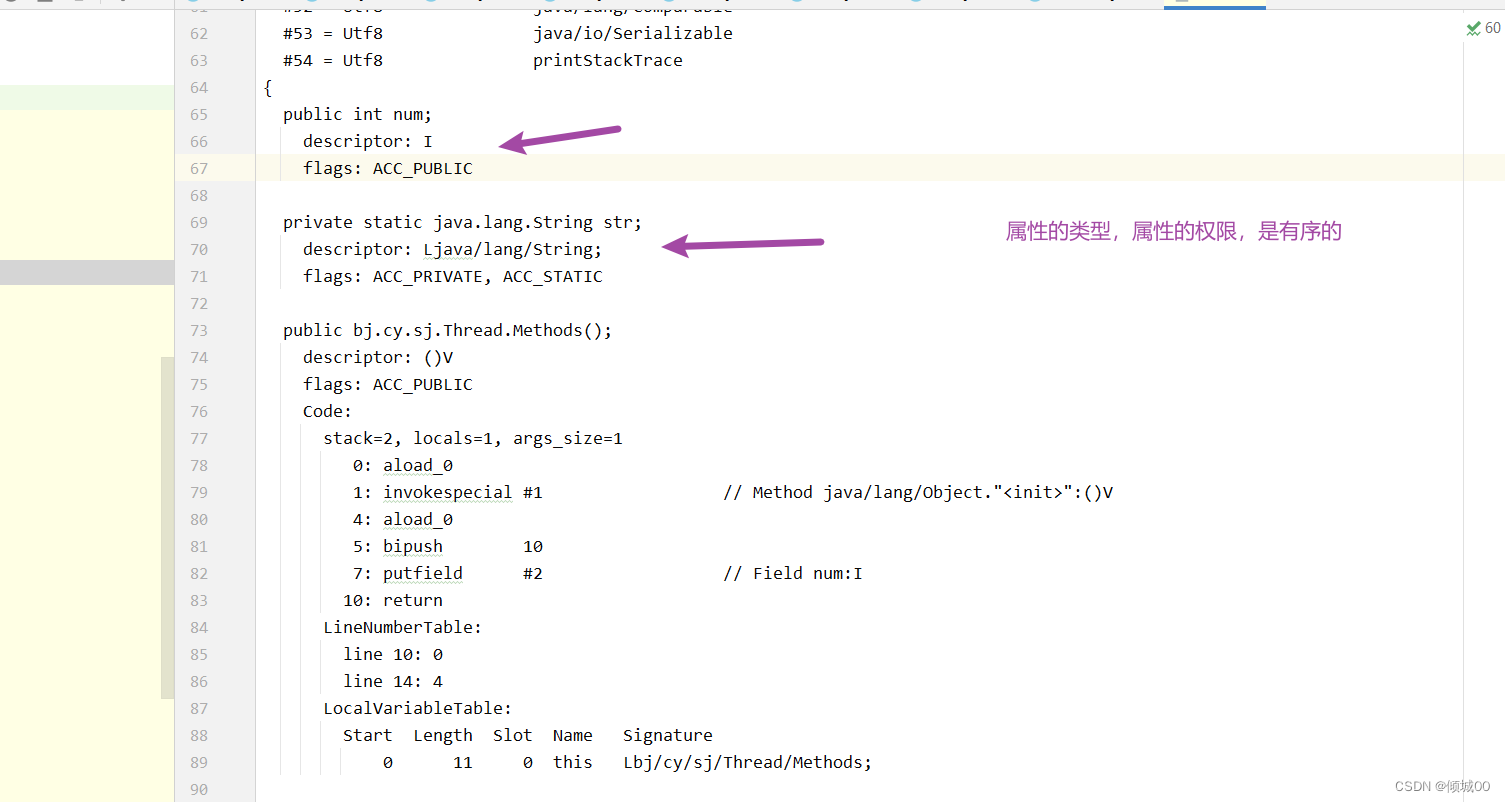Viewport: 1505px width, 802px height.
Task: Click gutter line number 65
Action: pyautogui.click(x=198, y=114)
